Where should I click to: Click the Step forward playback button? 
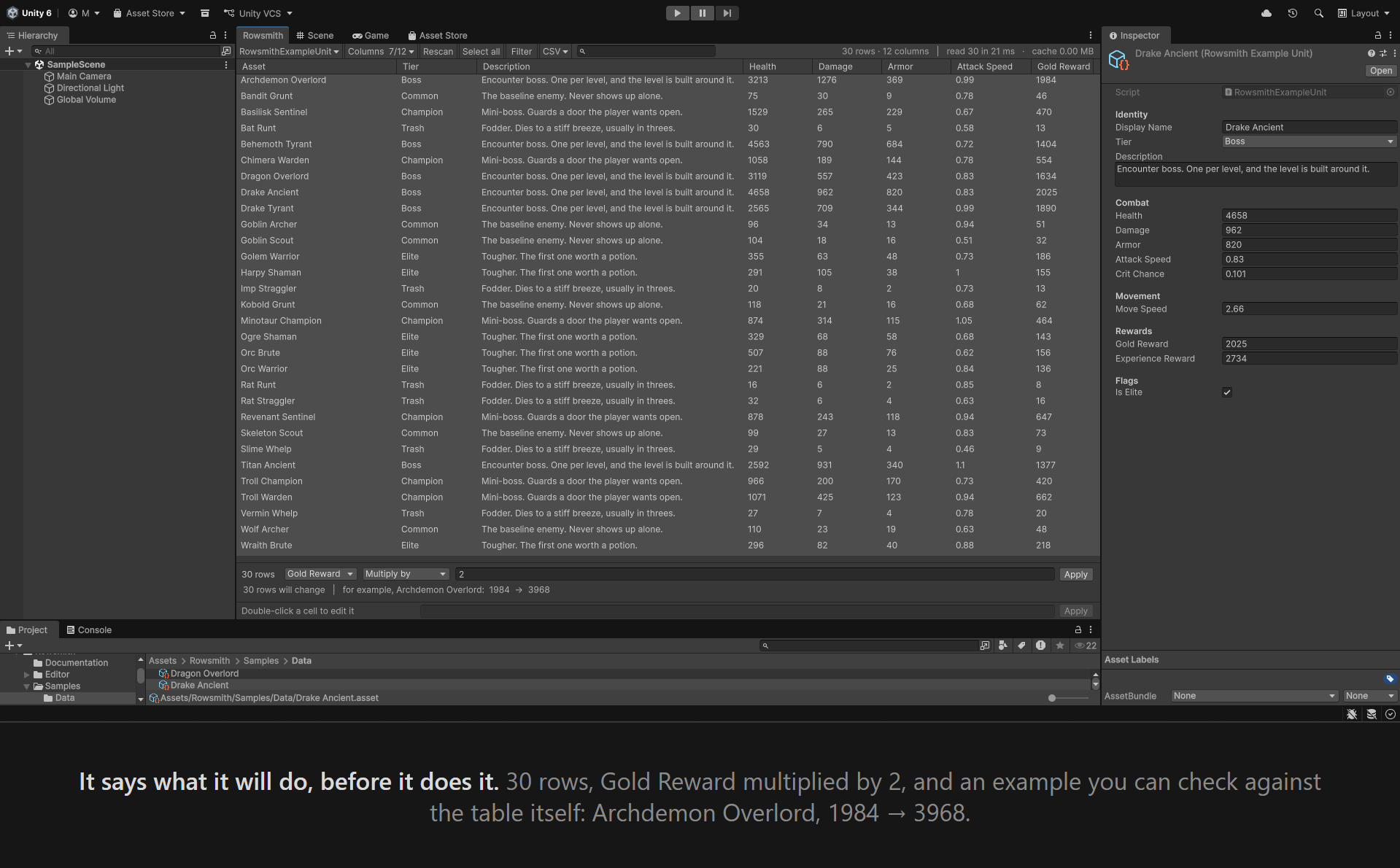pyautogui.click(x=727, y=13)
